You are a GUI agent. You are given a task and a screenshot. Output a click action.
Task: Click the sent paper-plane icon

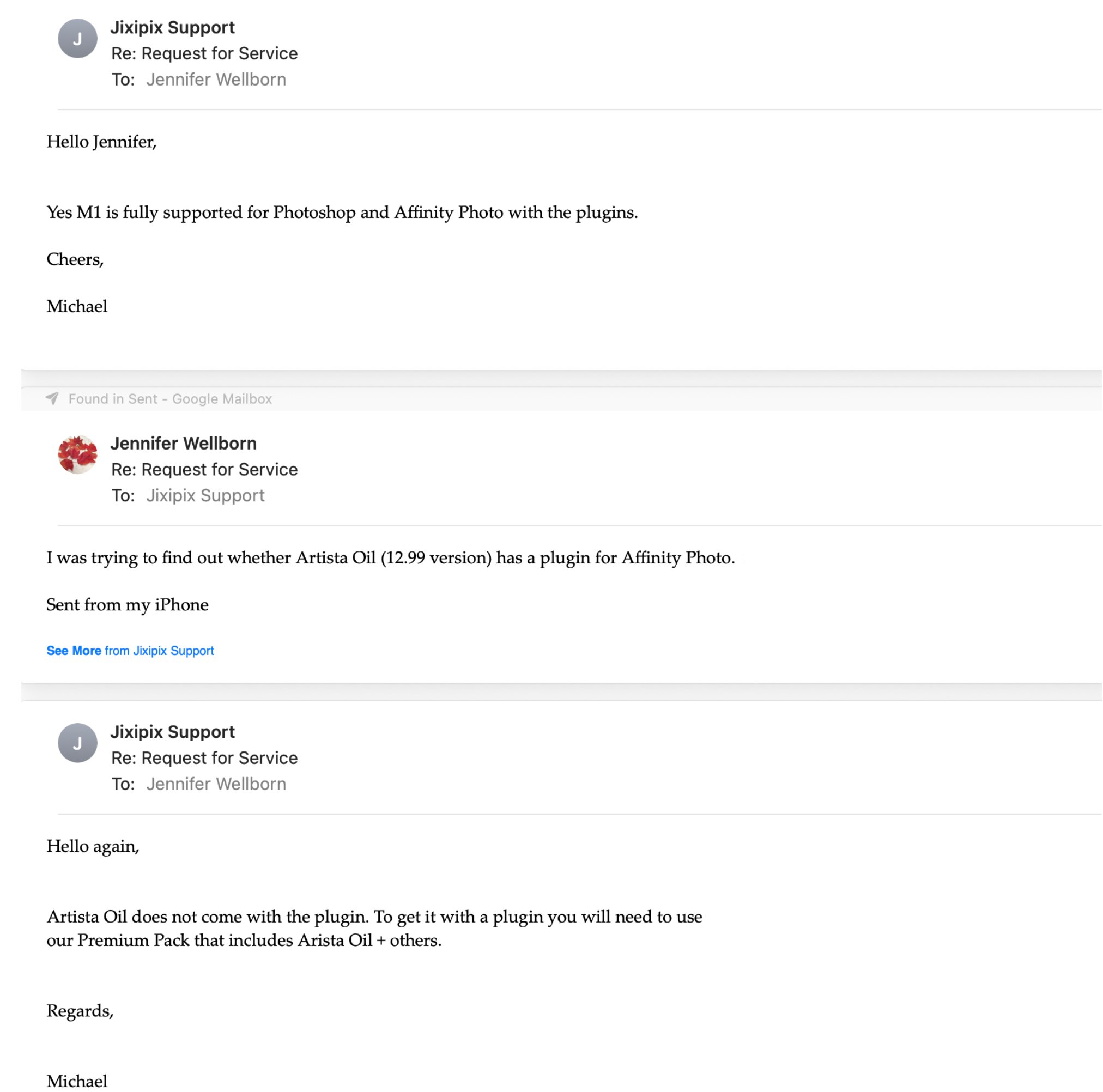tap(52, 398)
